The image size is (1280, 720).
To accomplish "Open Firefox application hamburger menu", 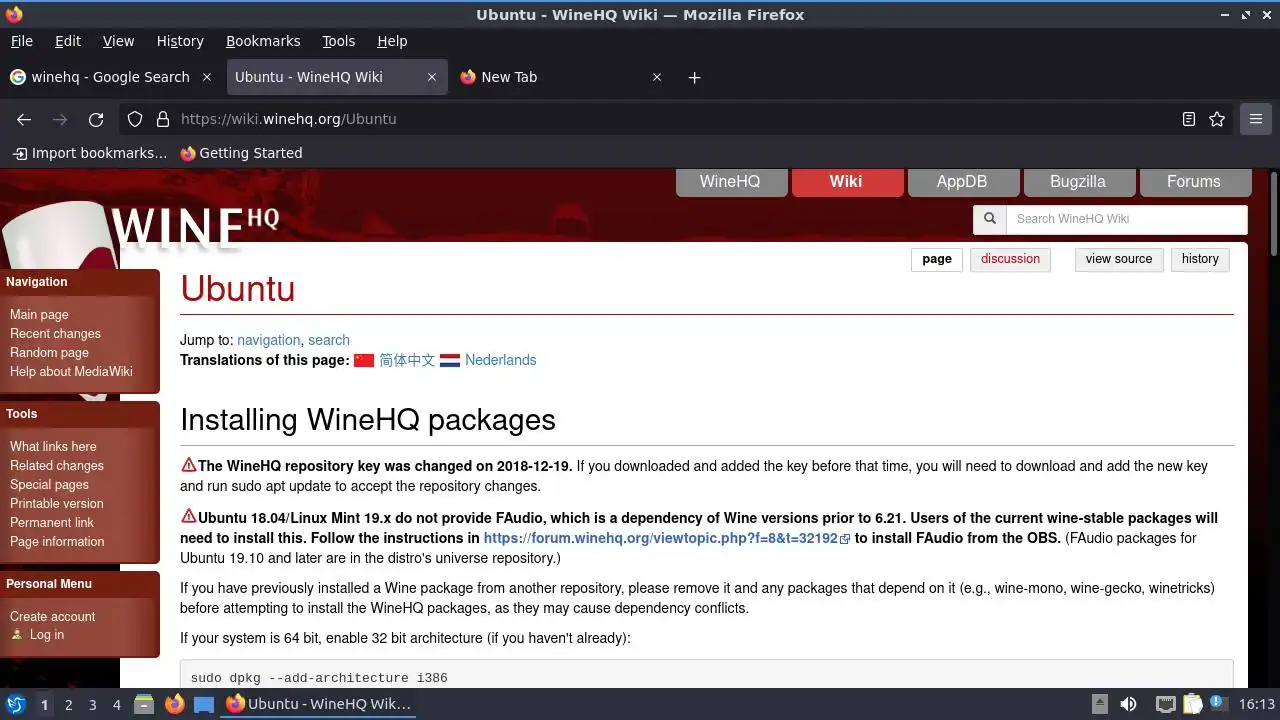I will pyautogui.click(x=1256, y=119).
